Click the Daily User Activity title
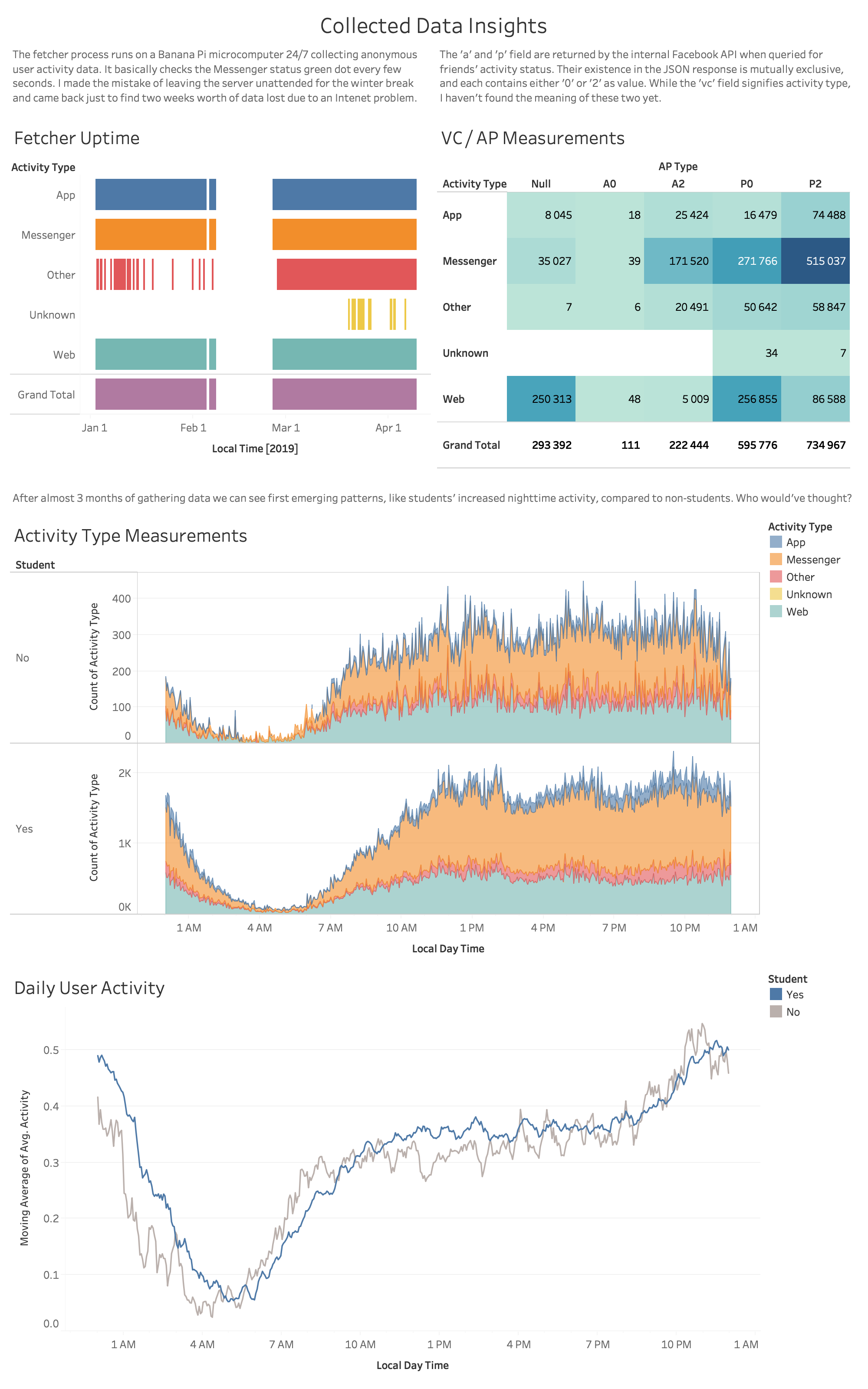This screenshot has height=1389, width=868. point(89,988)
